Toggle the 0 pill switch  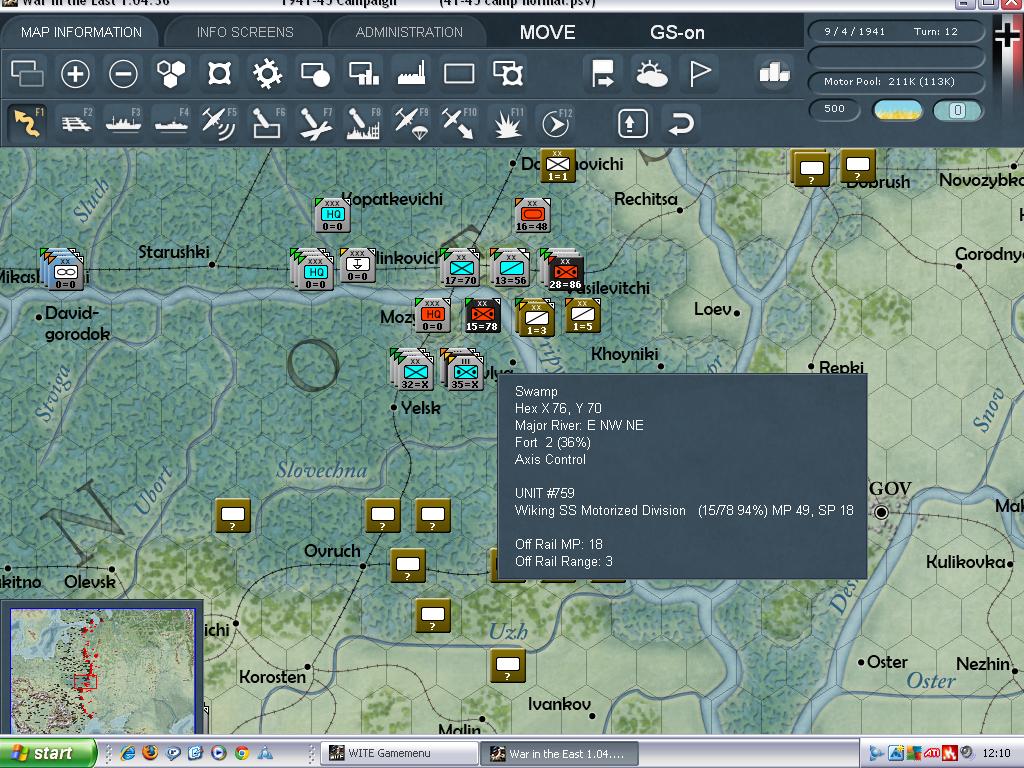(957, 110)
